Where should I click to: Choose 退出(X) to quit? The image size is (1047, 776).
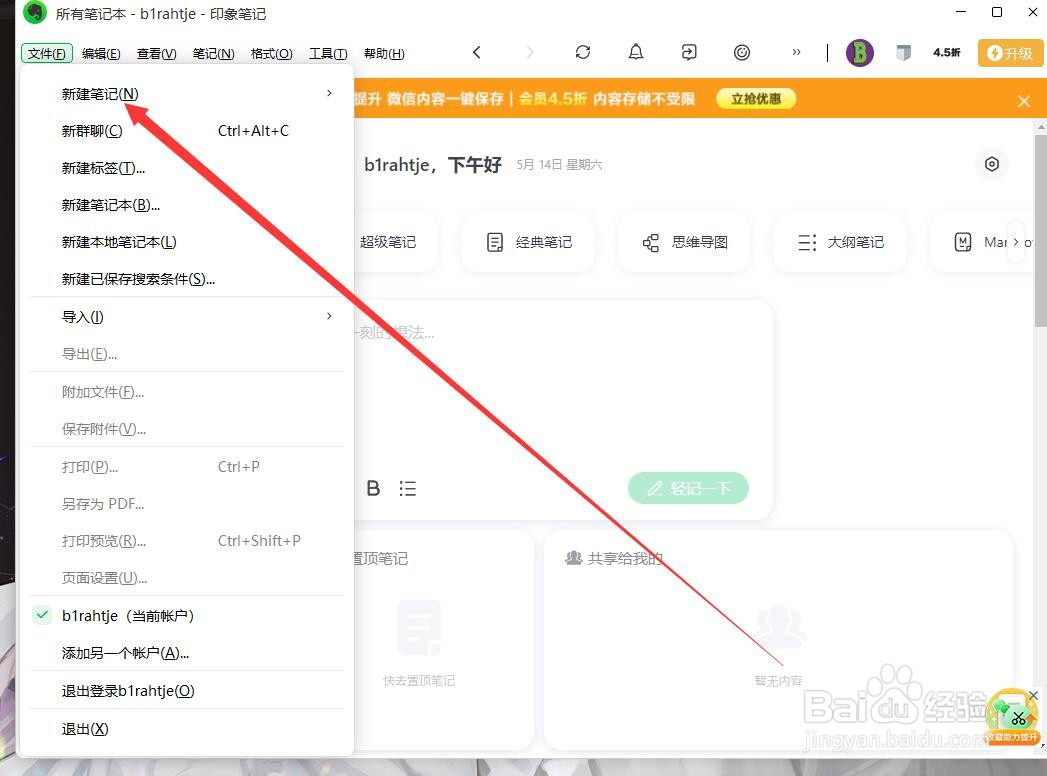point(186,729)
